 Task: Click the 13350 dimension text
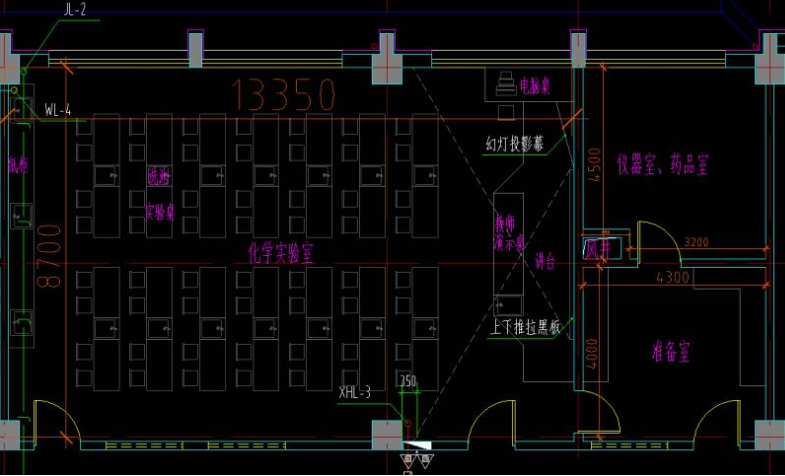click(x=284, y=94)
